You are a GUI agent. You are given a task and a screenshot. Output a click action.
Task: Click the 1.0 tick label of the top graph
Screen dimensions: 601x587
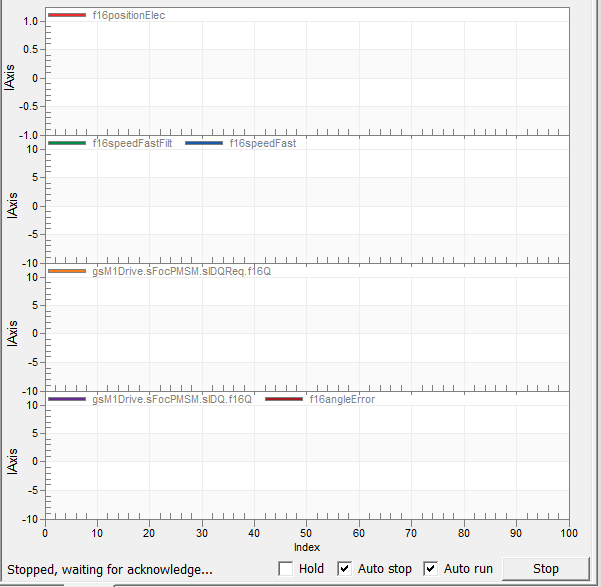(30, 21)
